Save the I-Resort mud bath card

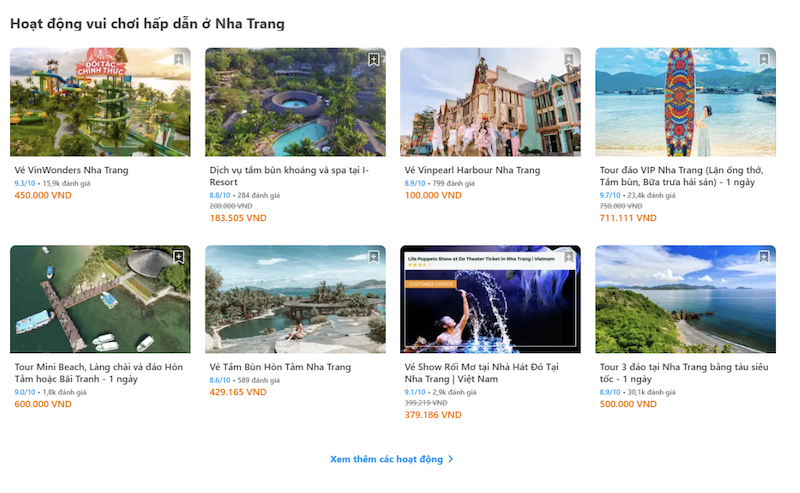coord(374,60)
